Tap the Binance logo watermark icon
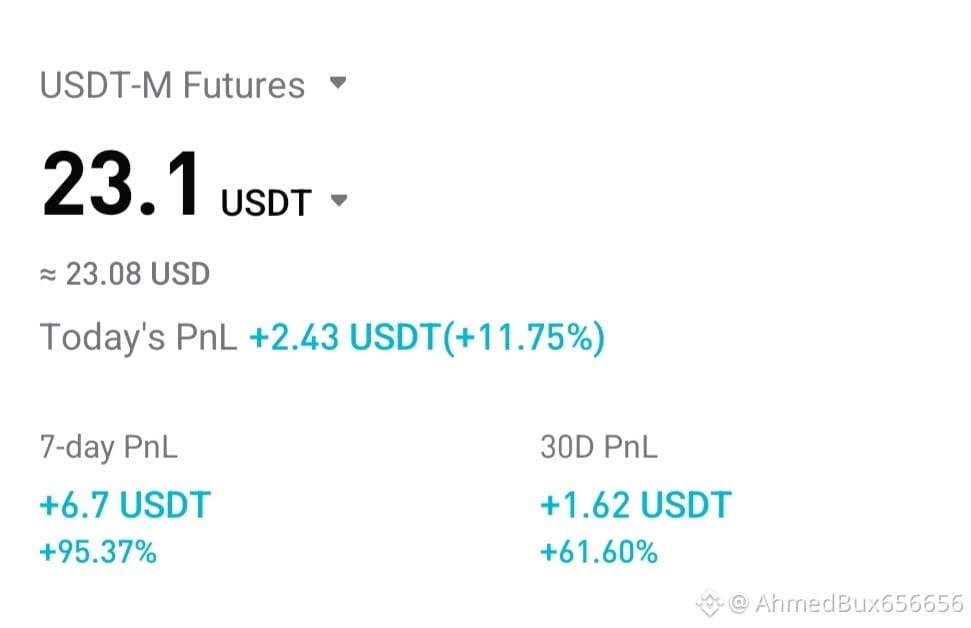 click(x=710, y=602)
